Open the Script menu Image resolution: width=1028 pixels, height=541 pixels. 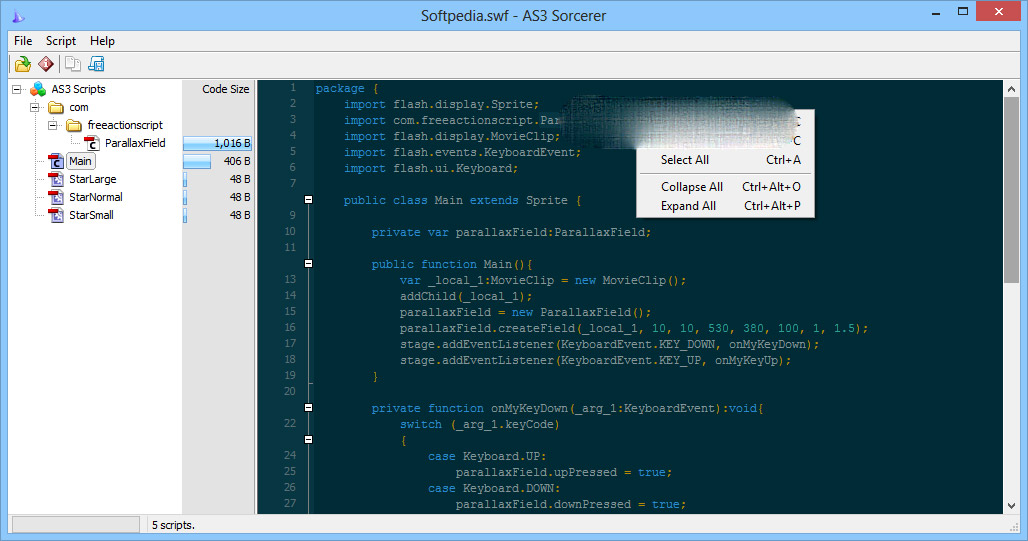tap(60, 41)
